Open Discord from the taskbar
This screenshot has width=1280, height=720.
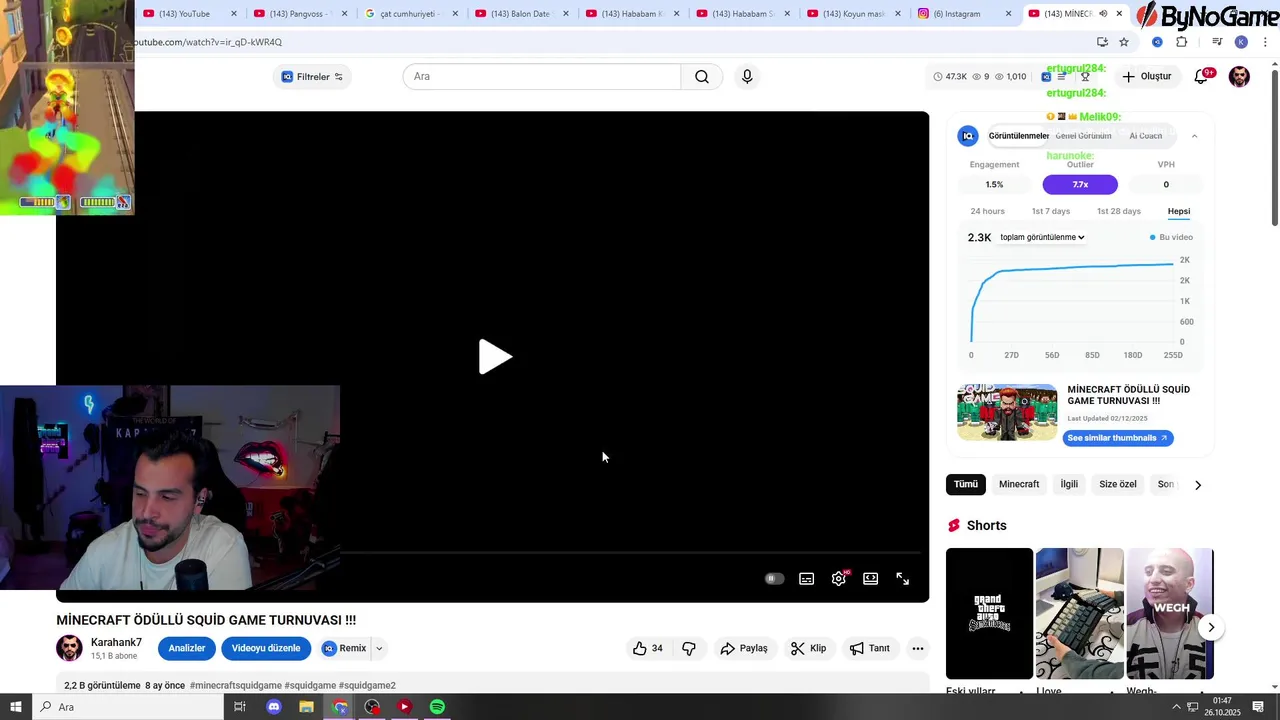coord(274,707)
